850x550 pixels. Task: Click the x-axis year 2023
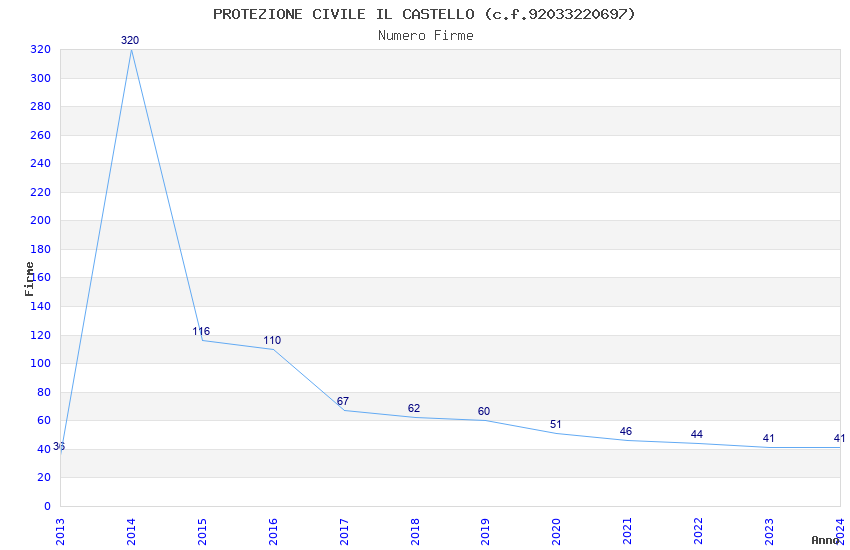tap(770, 532)
